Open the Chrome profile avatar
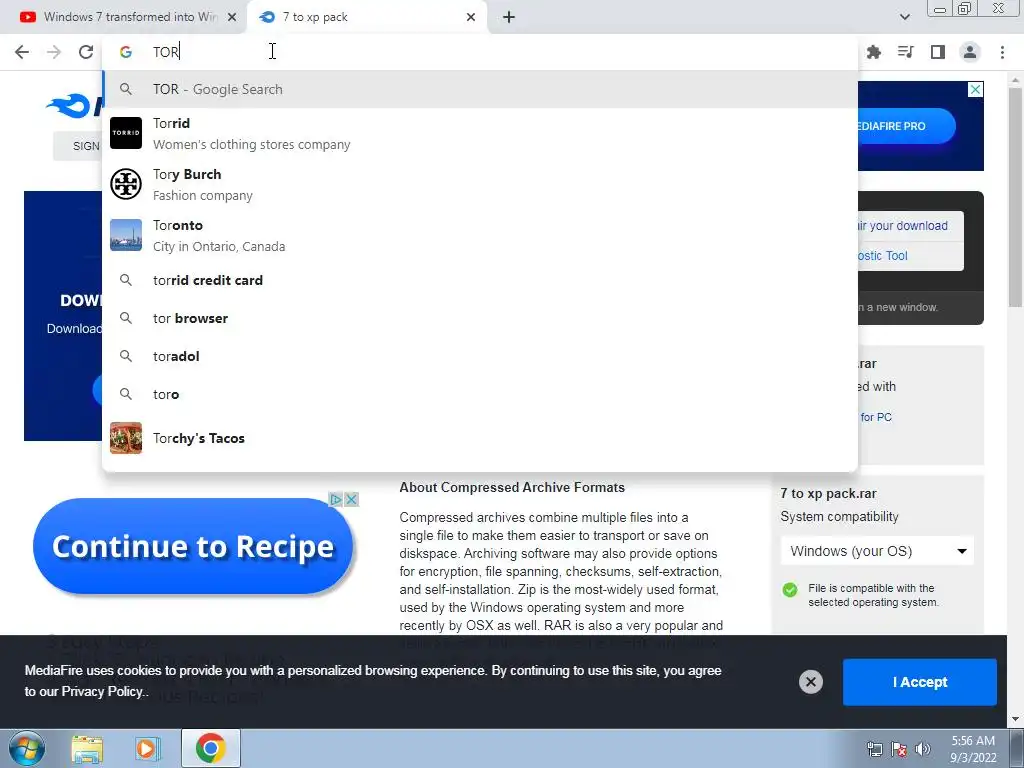The height and width of the screenshot is (768, 1024). pos(970,52)
